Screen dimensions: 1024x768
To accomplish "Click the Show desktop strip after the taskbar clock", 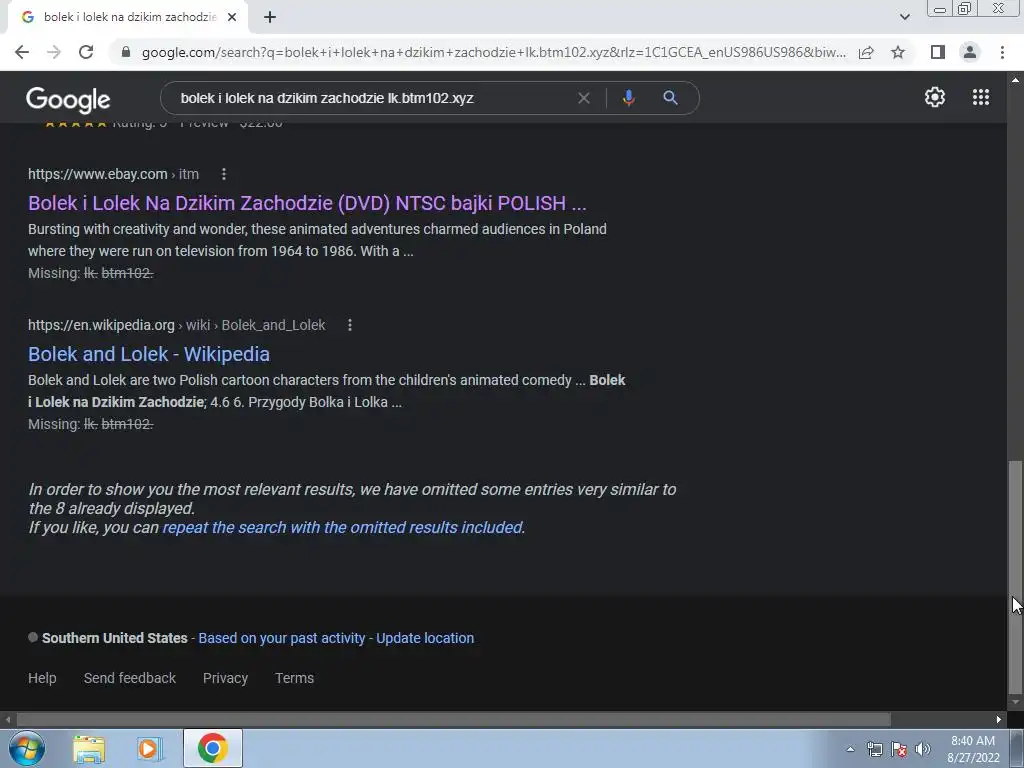I will point(1017,749).
